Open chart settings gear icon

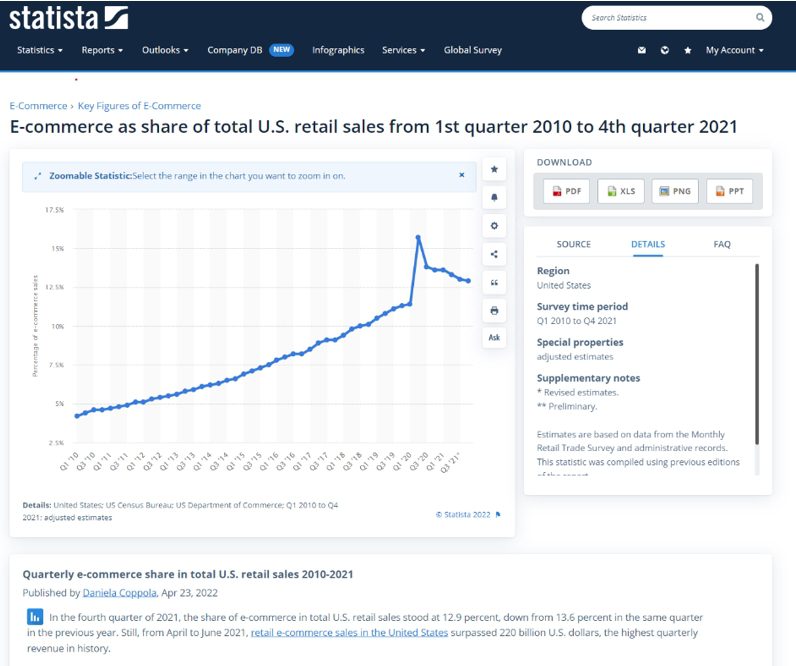coord(494,226)
